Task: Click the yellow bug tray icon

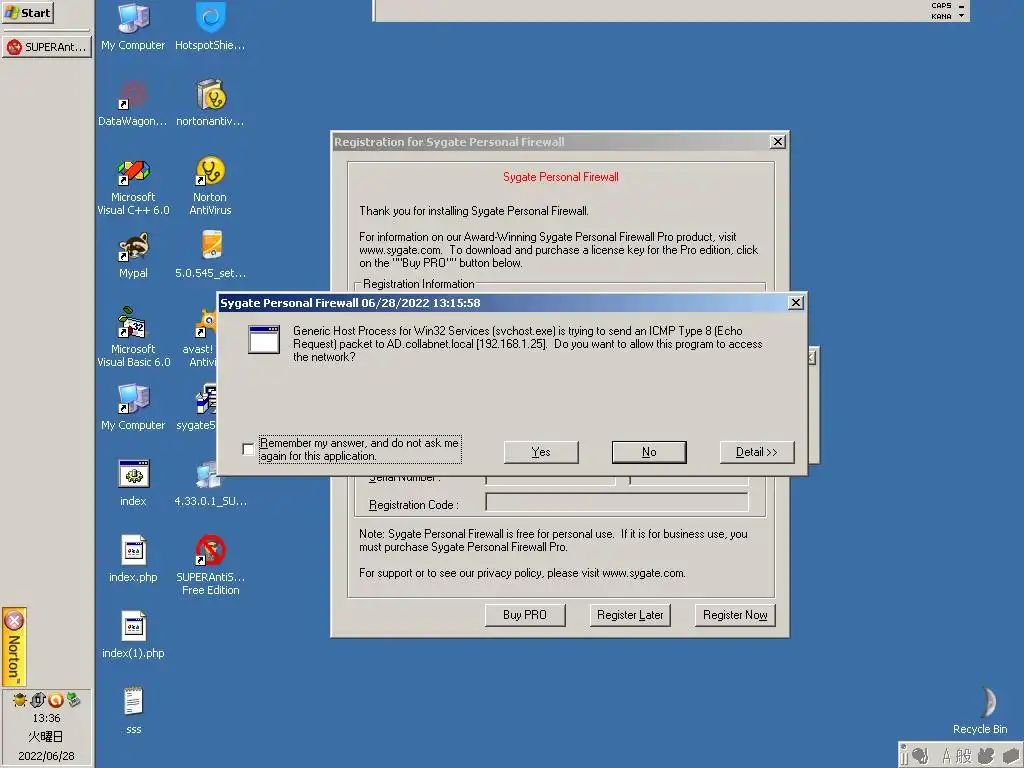Action: point(20,700)
